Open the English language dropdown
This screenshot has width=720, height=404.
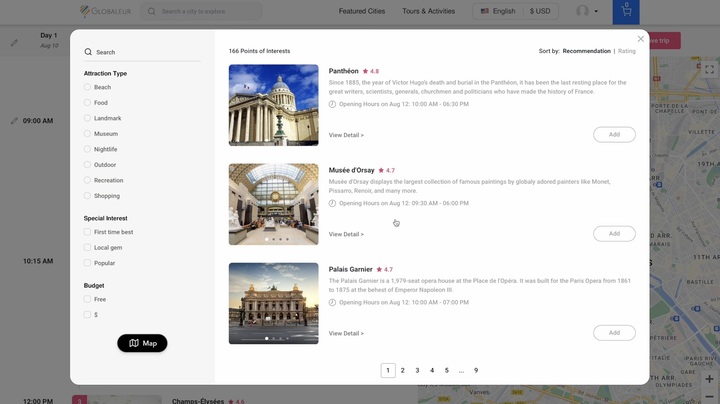click(498, 11)
